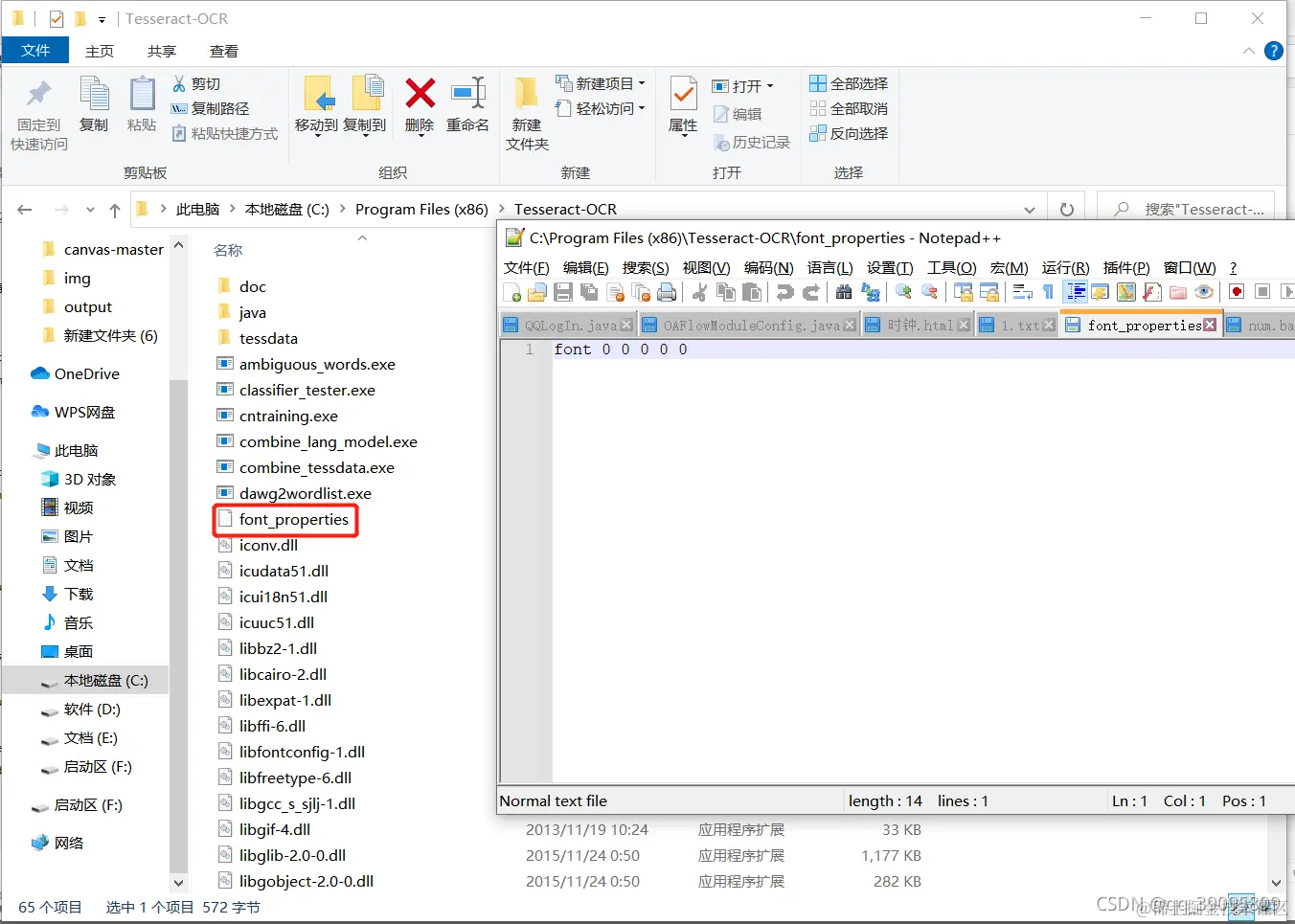1295x924 pixels.
Task: Click chevron after local disk (C:) breadcrumb
Action: click(x=342, y=209)
